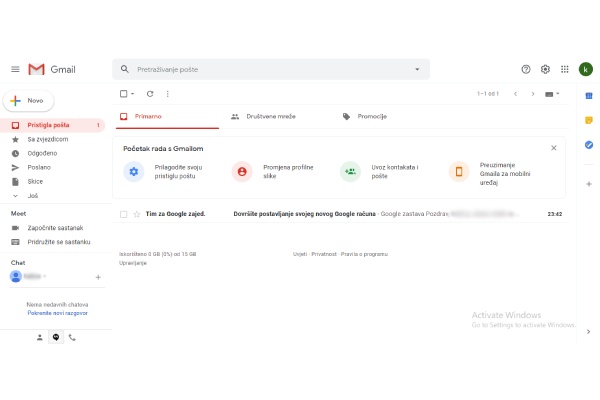This screenshot has height=400, width=600.
Task: Switch to the Promocije tab
Action: [x=372, y=116]
